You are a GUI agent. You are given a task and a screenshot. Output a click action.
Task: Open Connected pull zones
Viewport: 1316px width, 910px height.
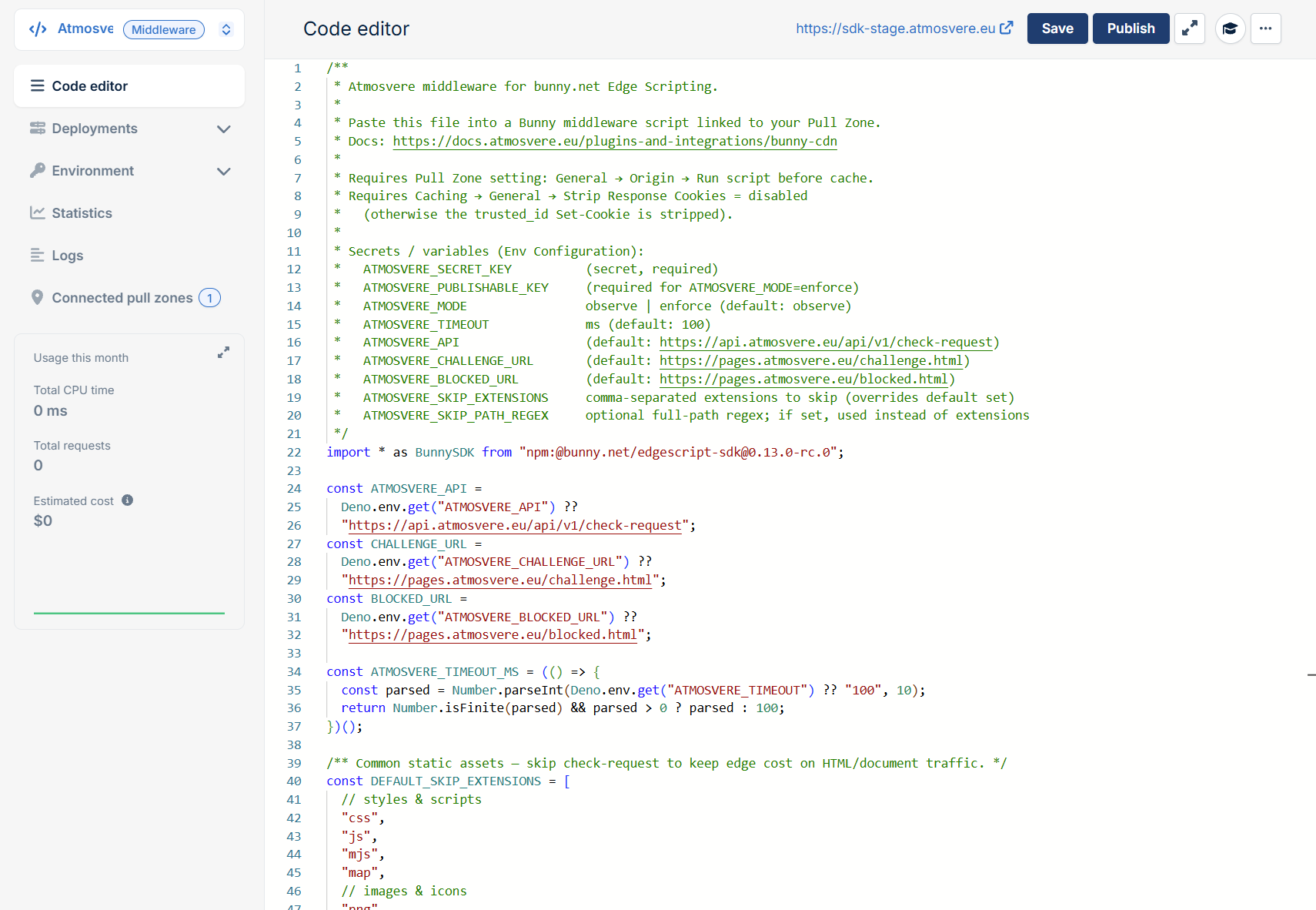(x=129, y=298)
